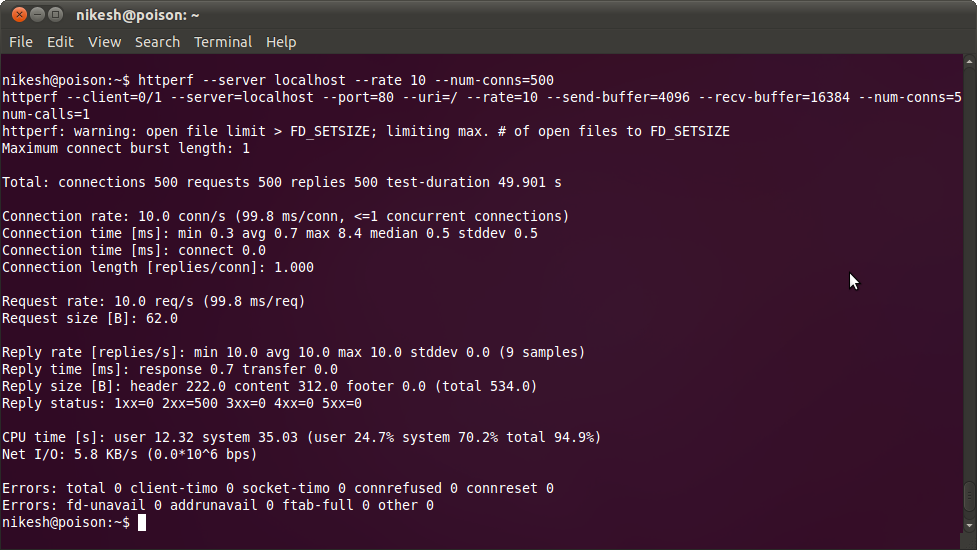Minimize the nikesh@poison terminal window

click(x=37, y=14)
